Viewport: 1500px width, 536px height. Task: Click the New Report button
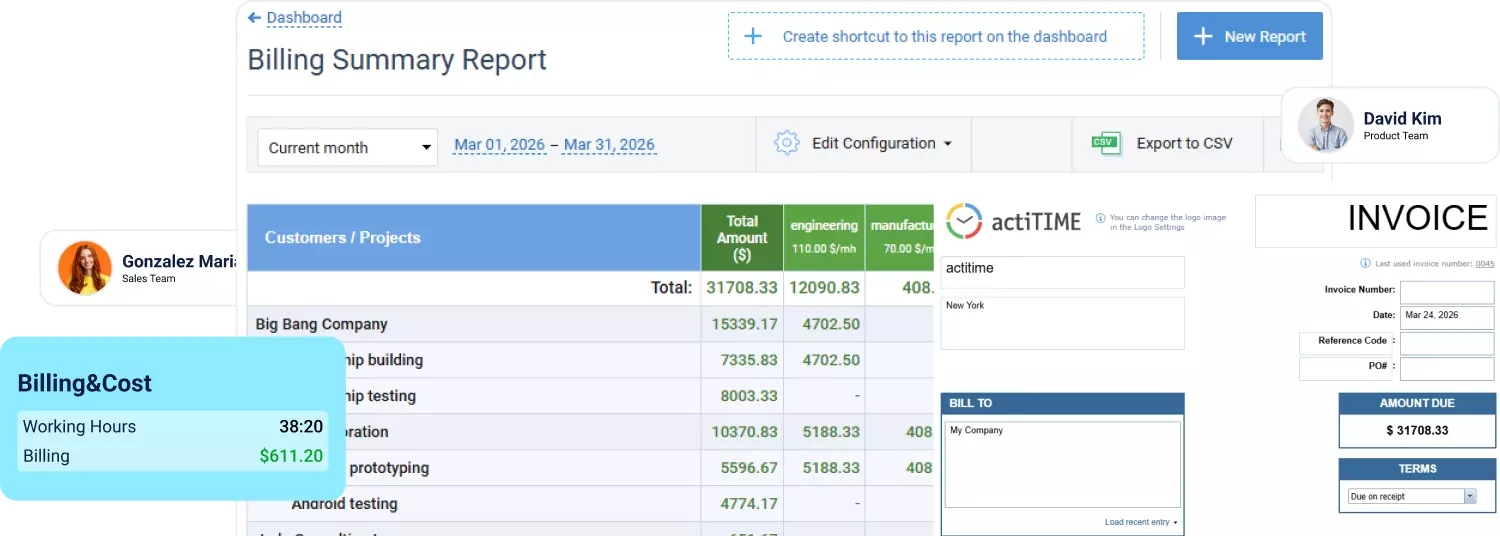pyautogui.click(x=1249, y=37)
